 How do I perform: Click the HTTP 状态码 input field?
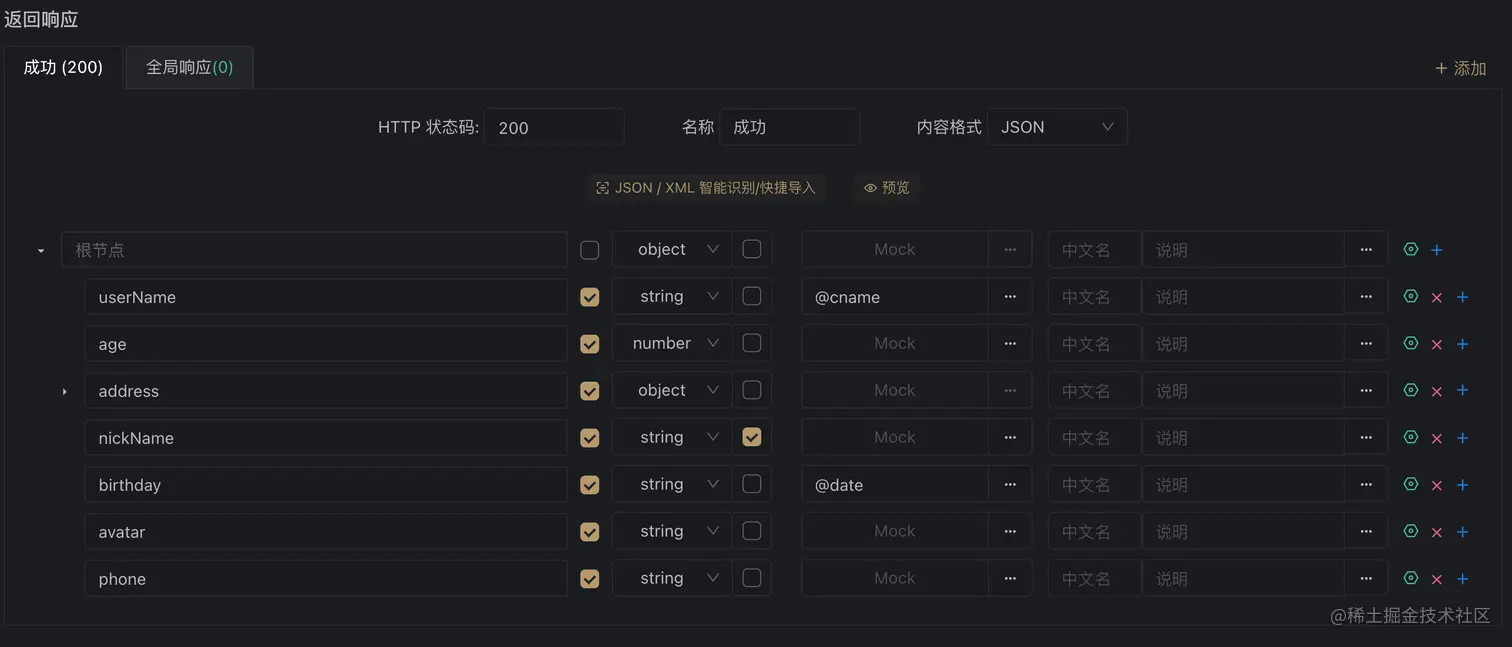[554, 127]
